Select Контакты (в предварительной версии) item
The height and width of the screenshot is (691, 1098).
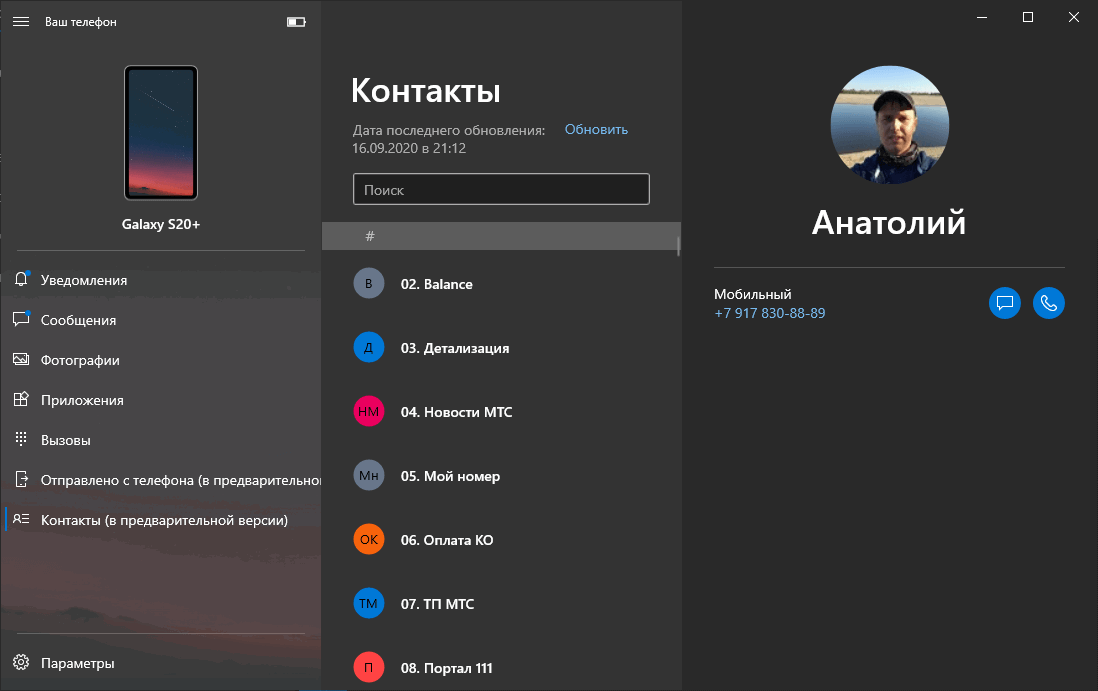[161, 519]
